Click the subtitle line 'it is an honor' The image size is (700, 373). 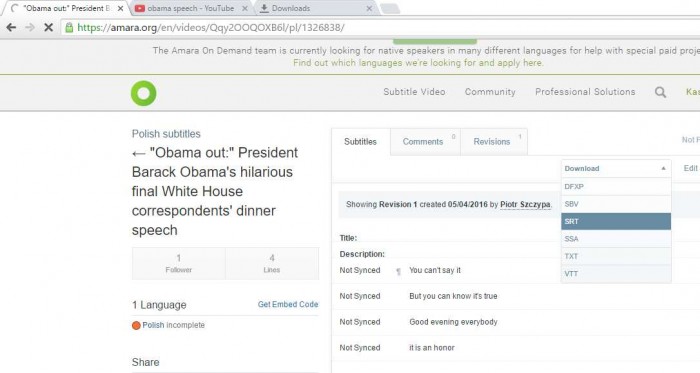(432, 348)
